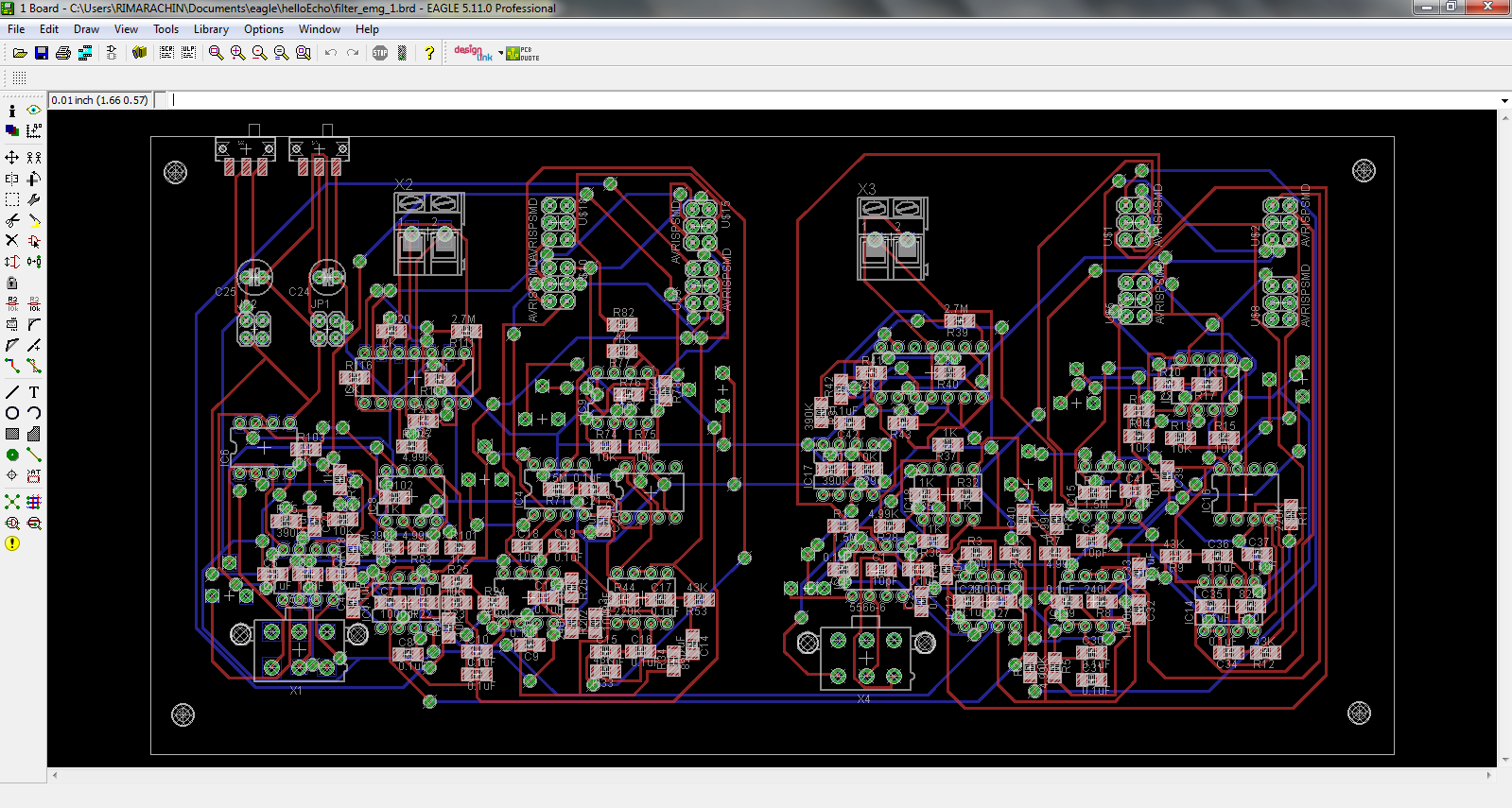Expand the command line history dropdown
Viewport: 1512px width, 808px height.
[x=1504, y=100]
